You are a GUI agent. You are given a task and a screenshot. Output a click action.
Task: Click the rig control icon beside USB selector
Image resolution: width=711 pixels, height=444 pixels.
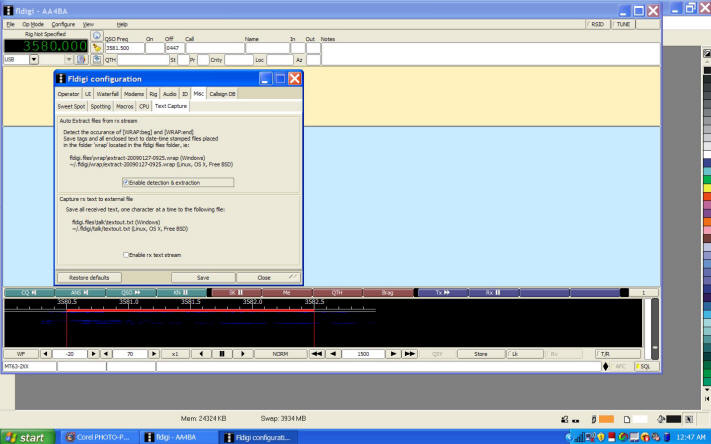81,59
